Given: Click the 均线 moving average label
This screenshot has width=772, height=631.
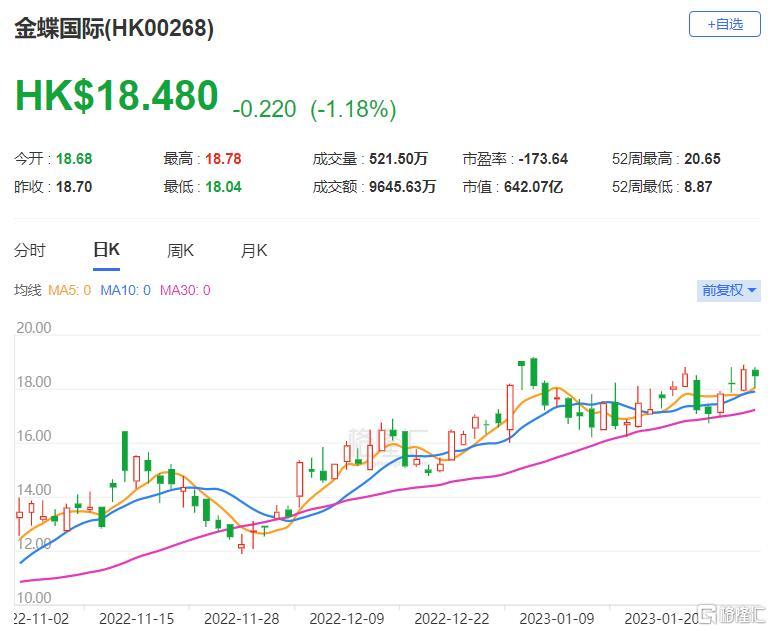Looking at the screenshot, I should click(28, 290).
